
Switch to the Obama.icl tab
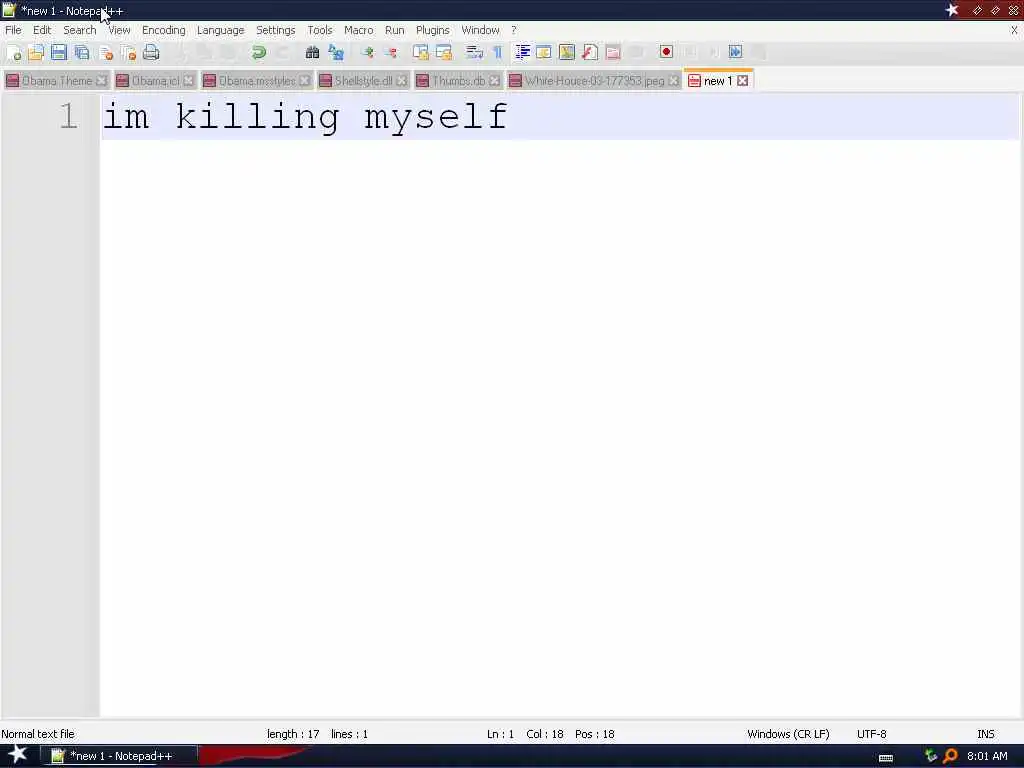155,81
